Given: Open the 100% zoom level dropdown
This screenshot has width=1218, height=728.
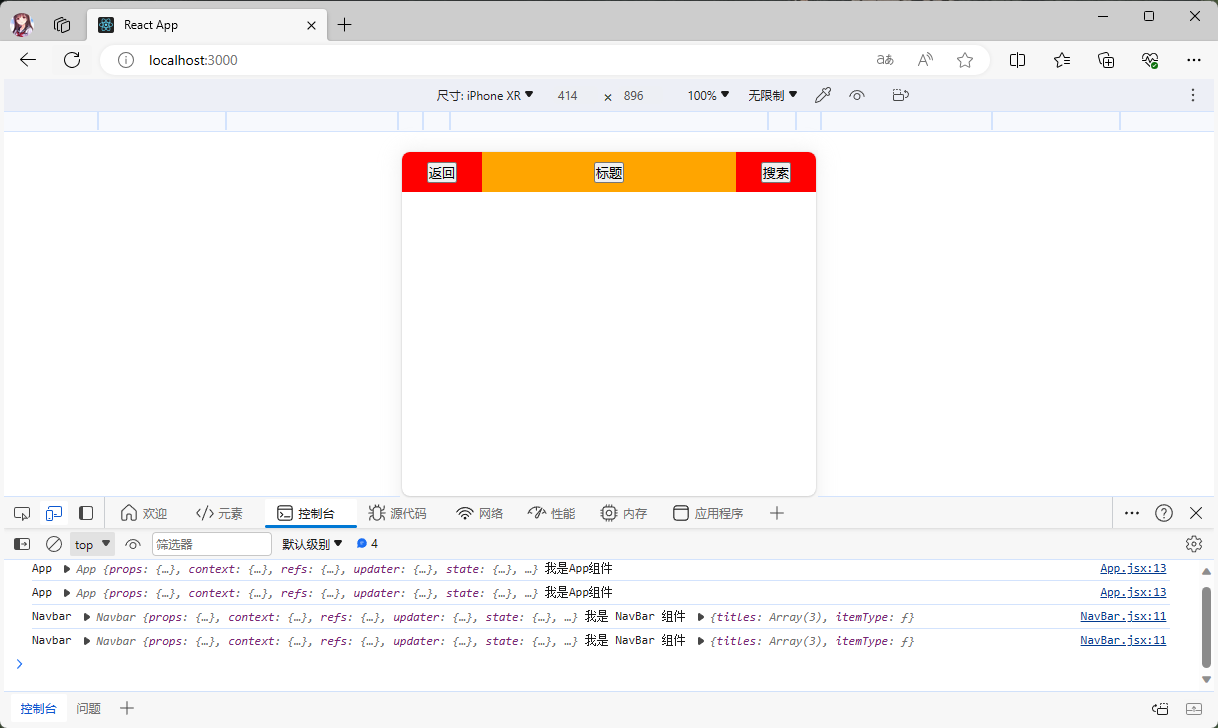Looking at the screenshot, I should pos(708,96).
